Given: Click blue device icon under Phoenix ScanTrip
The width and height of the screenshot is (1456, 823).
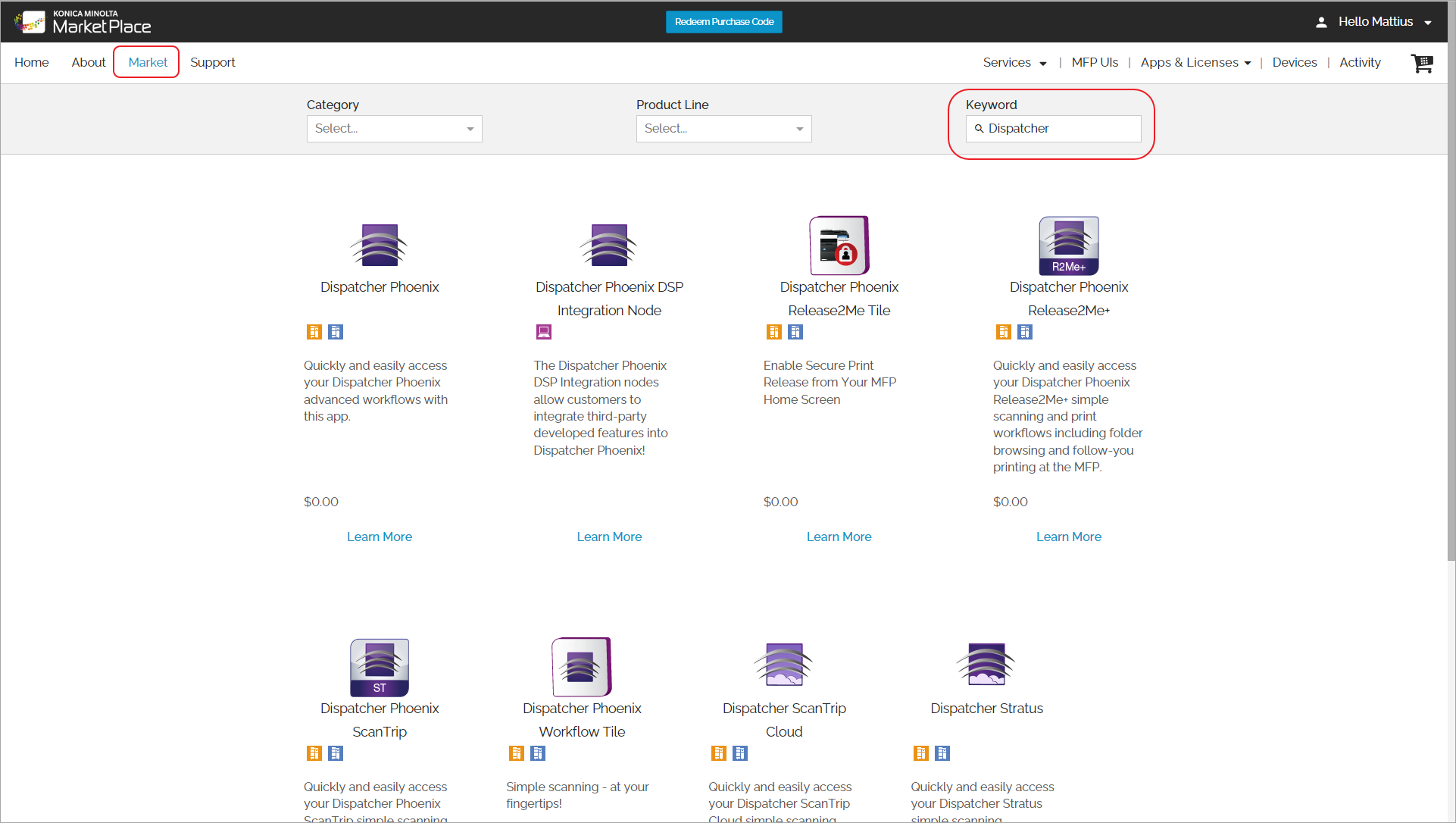Looking at the screenshot, I should [336, 753].
